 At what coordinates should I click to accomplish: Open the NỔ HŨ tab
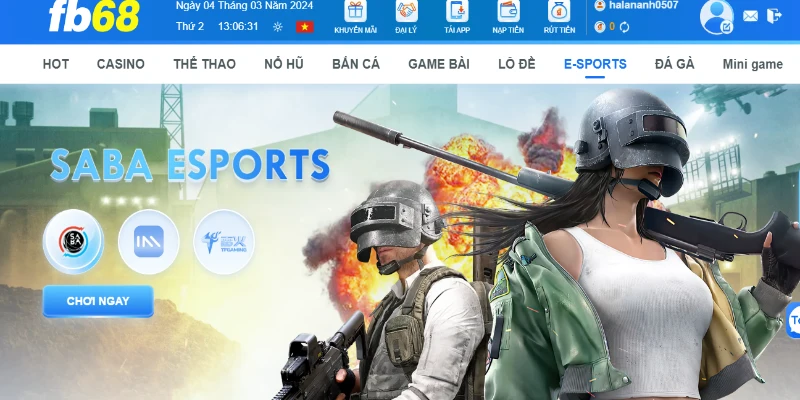point(284,64)
